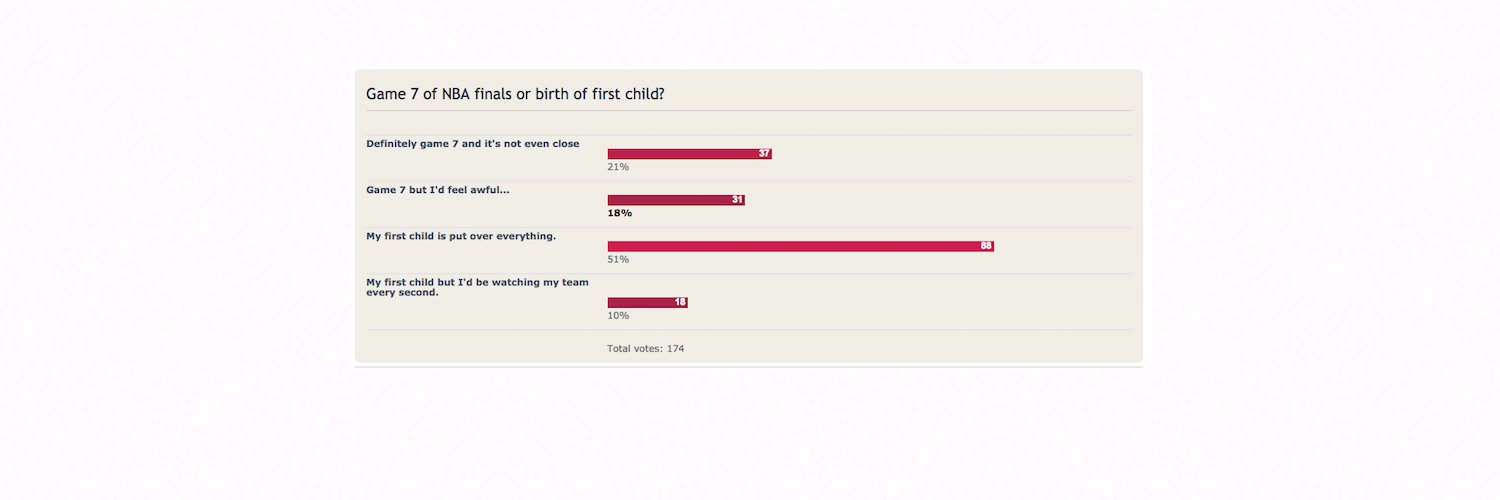This screenshot has height=500, width=1500.
Task: Click the number 31 on the second bar
Action: point(737,200)
